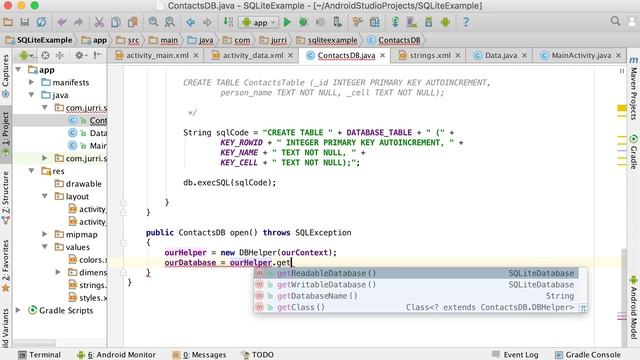Click the Save All toolbar icon
The height and width of the screenshot is (360, 640).
tap(24, 22)
